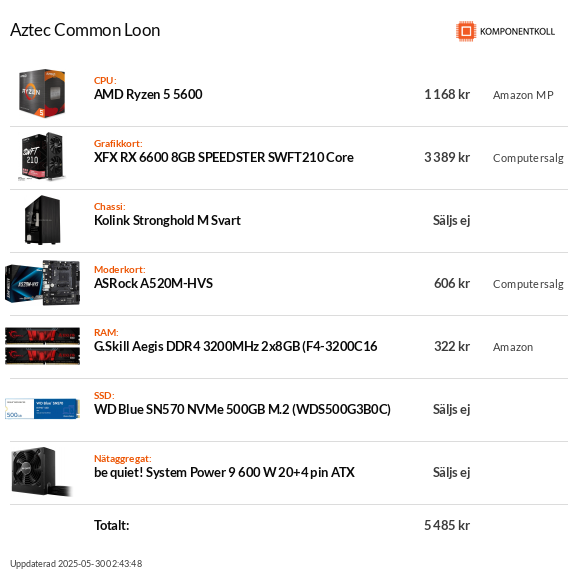The width and height of the screenshot is (577, 577).
Task: Click the KOMPONENTKOLL site name text
Action: [x=517, y=32]
